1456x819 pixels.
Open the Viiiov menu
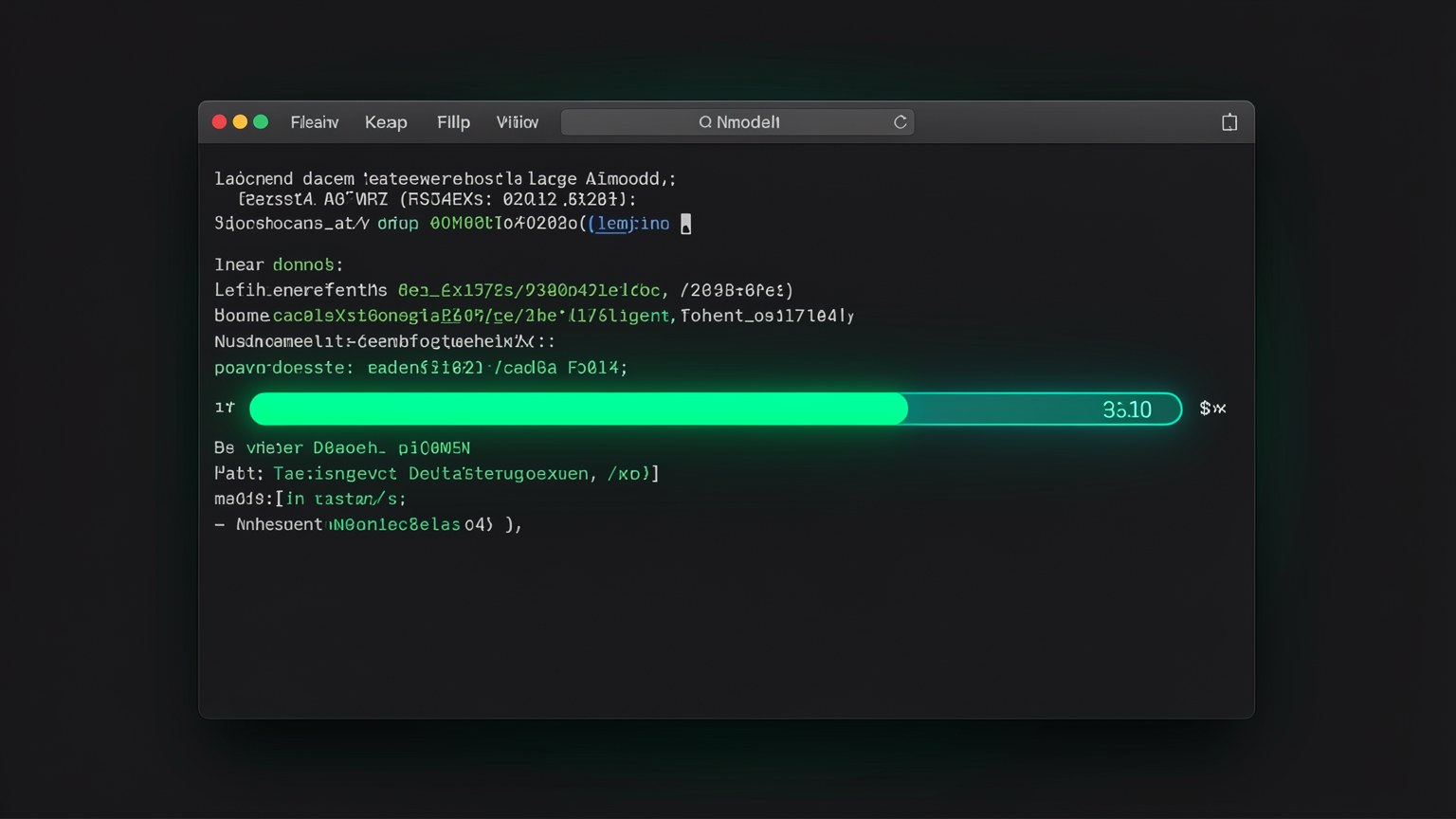pos(518,122)
